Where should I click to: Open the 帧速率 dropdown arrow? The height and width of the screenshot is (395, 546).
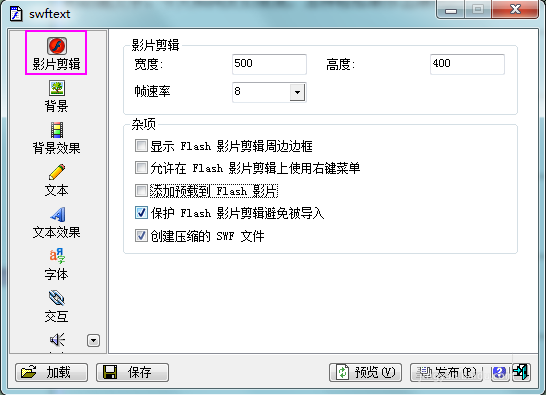[x=297, y=92]
